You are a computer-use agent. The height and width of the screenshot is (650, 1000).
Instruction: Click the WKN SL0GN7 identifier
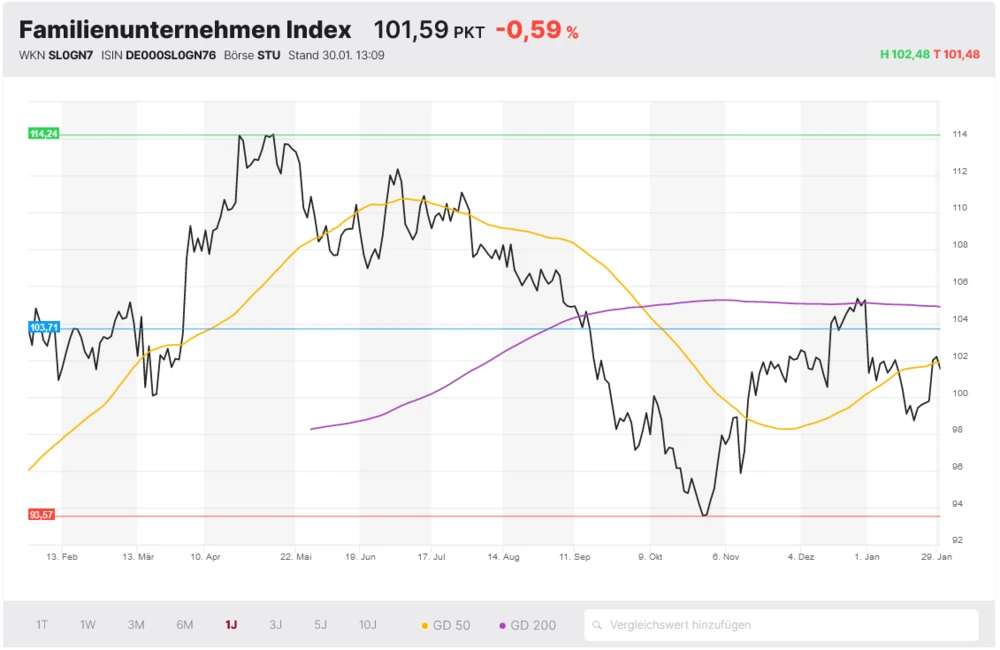(x=60, y=56)
